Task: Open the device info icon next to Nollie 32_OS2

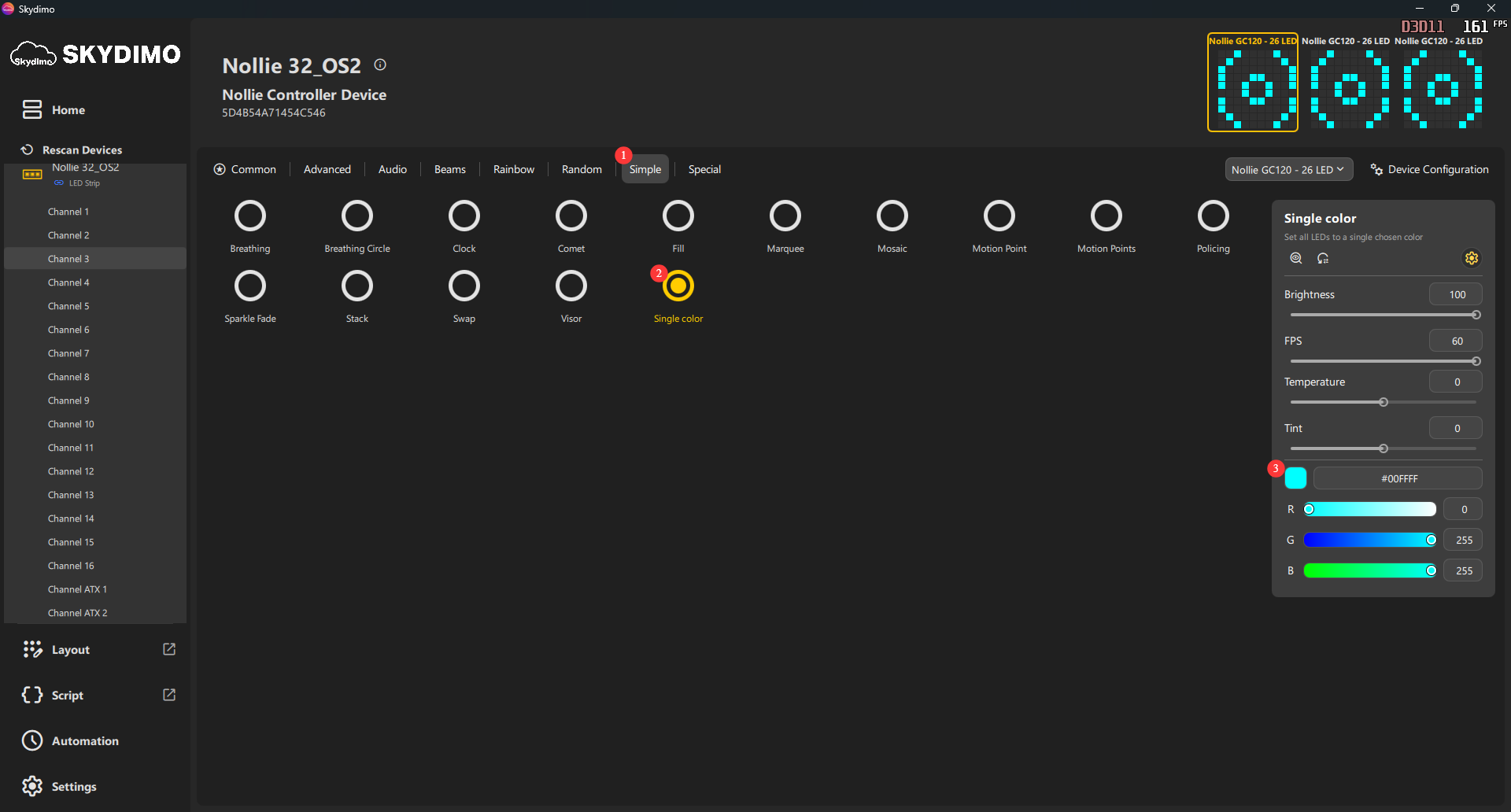Action: [x=380, y=65]
